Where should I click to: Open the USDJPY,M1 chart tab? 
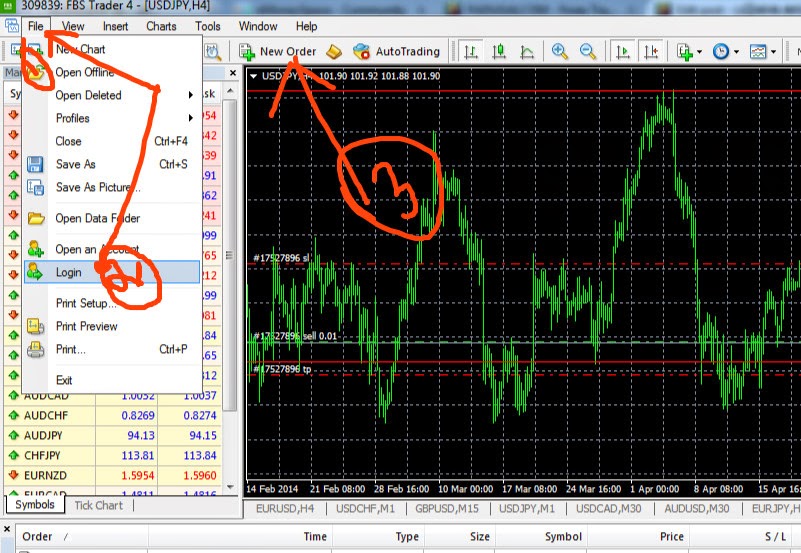(527, 509)
